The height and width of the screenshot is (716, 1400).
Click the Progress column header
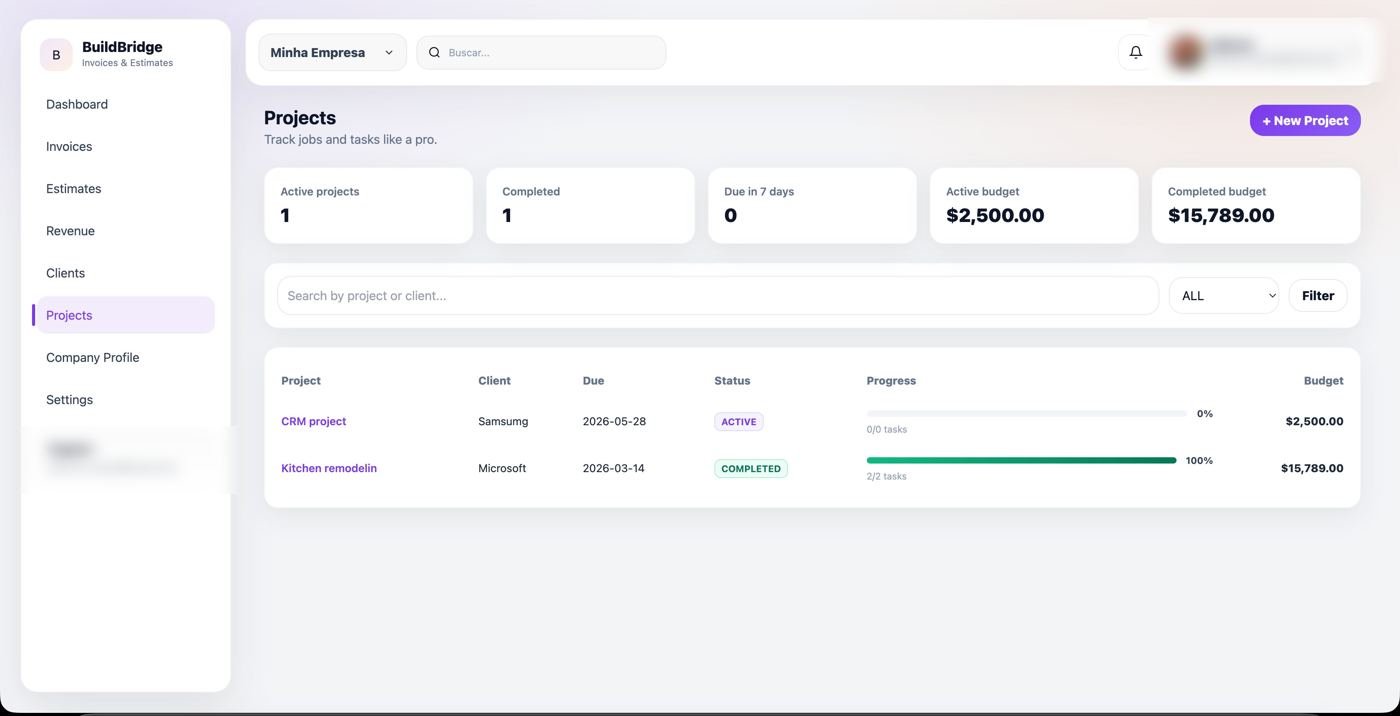click(x=891, y=380)
